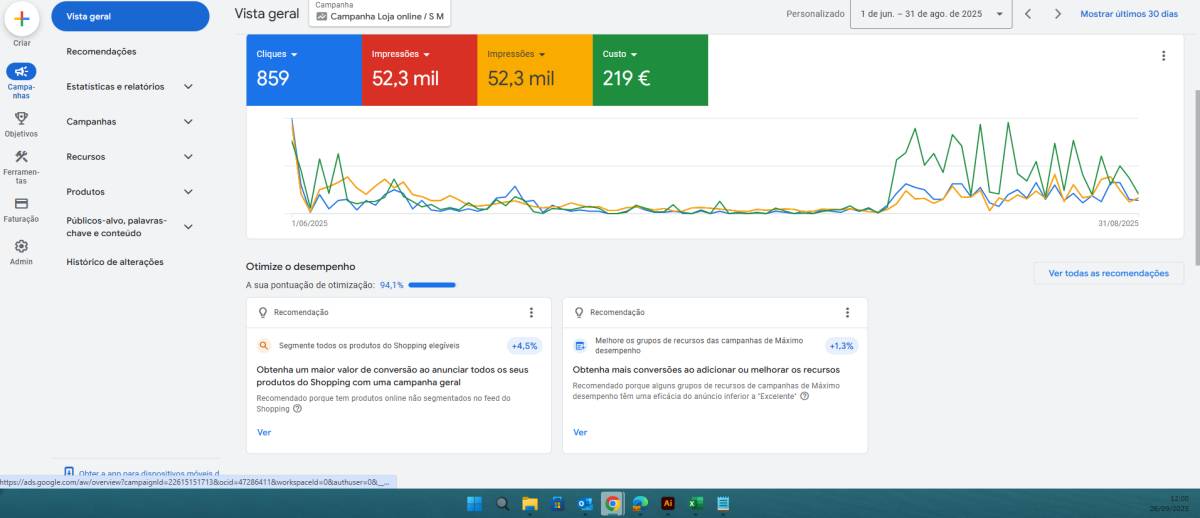Expand Campanhas sidebar section
1200x518 pixels.
(x=188, y=121)
